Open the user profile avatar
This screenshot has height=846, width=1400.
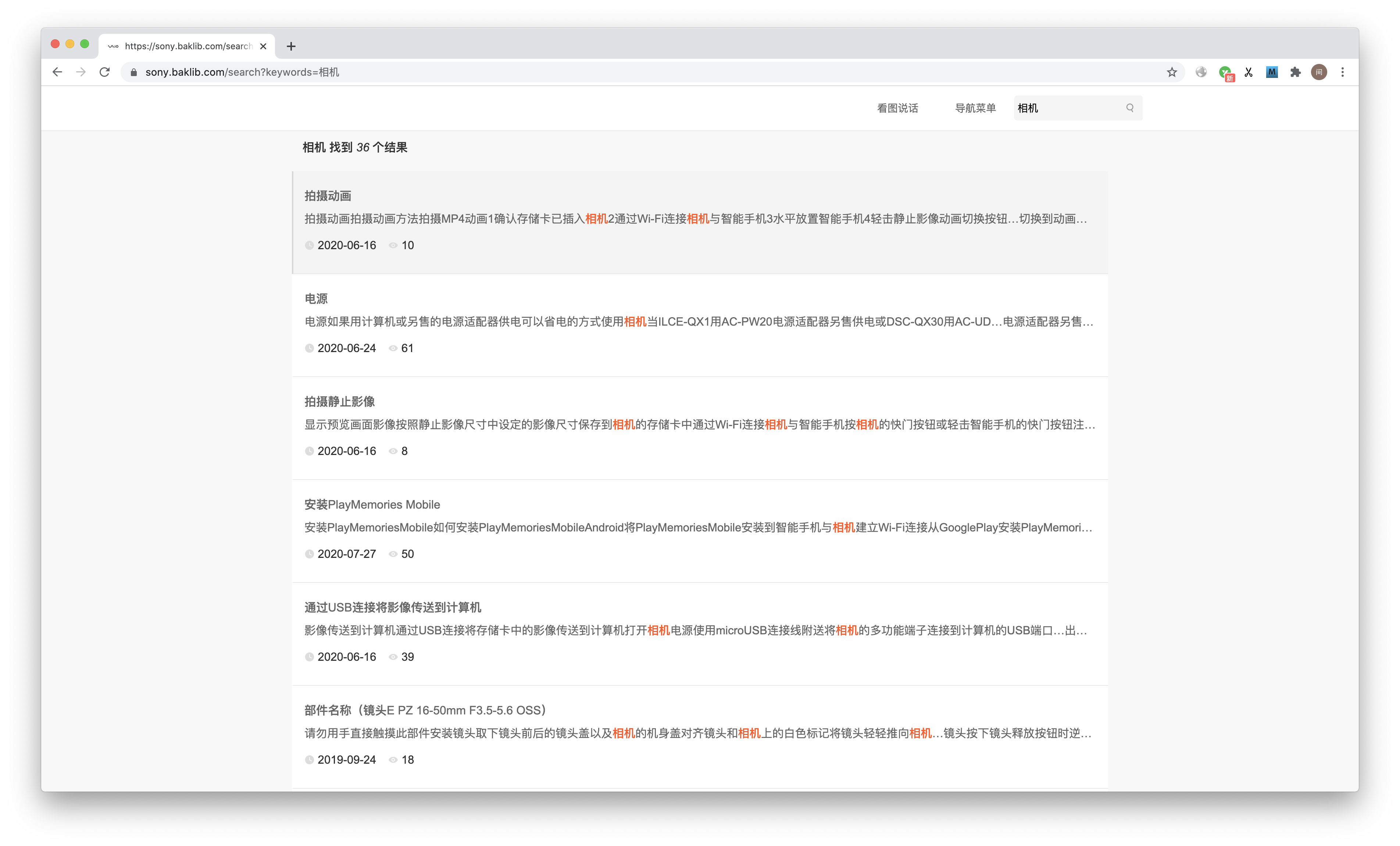point(1319,72)
